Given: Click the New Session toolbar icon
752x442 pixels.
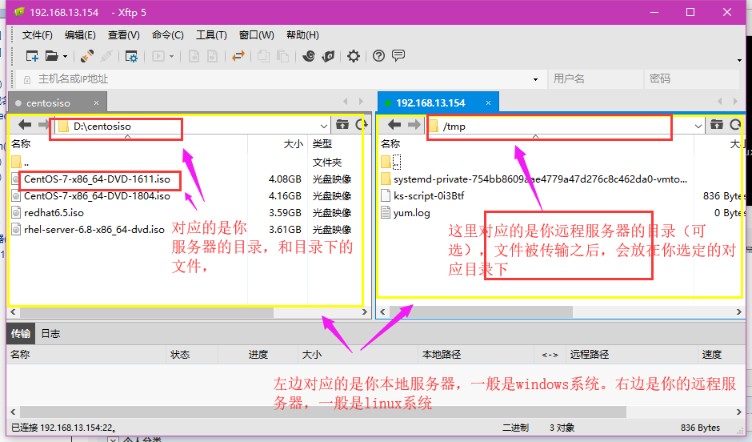Looking at the screenshot, I should 32,56.
